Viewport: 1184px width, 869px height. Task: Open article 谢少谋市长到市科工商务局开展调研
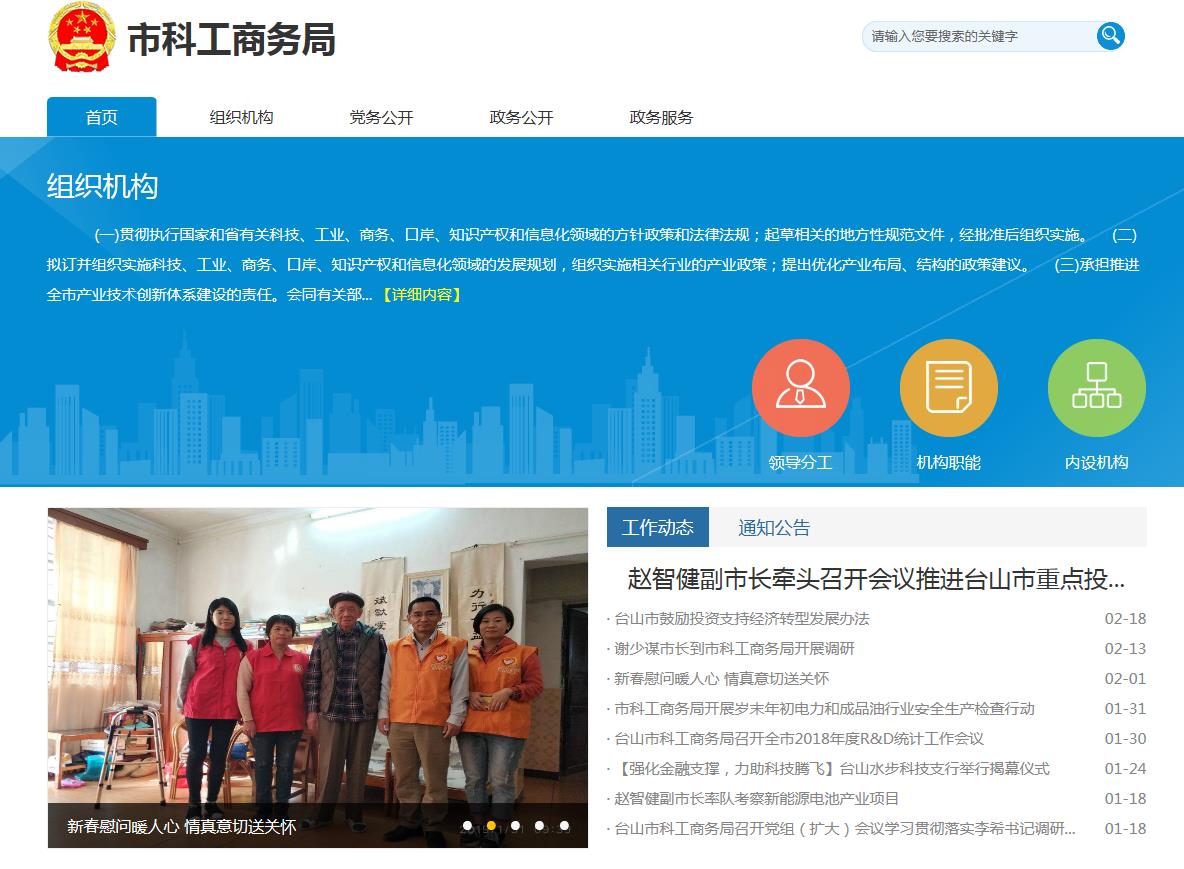(734, 649)
